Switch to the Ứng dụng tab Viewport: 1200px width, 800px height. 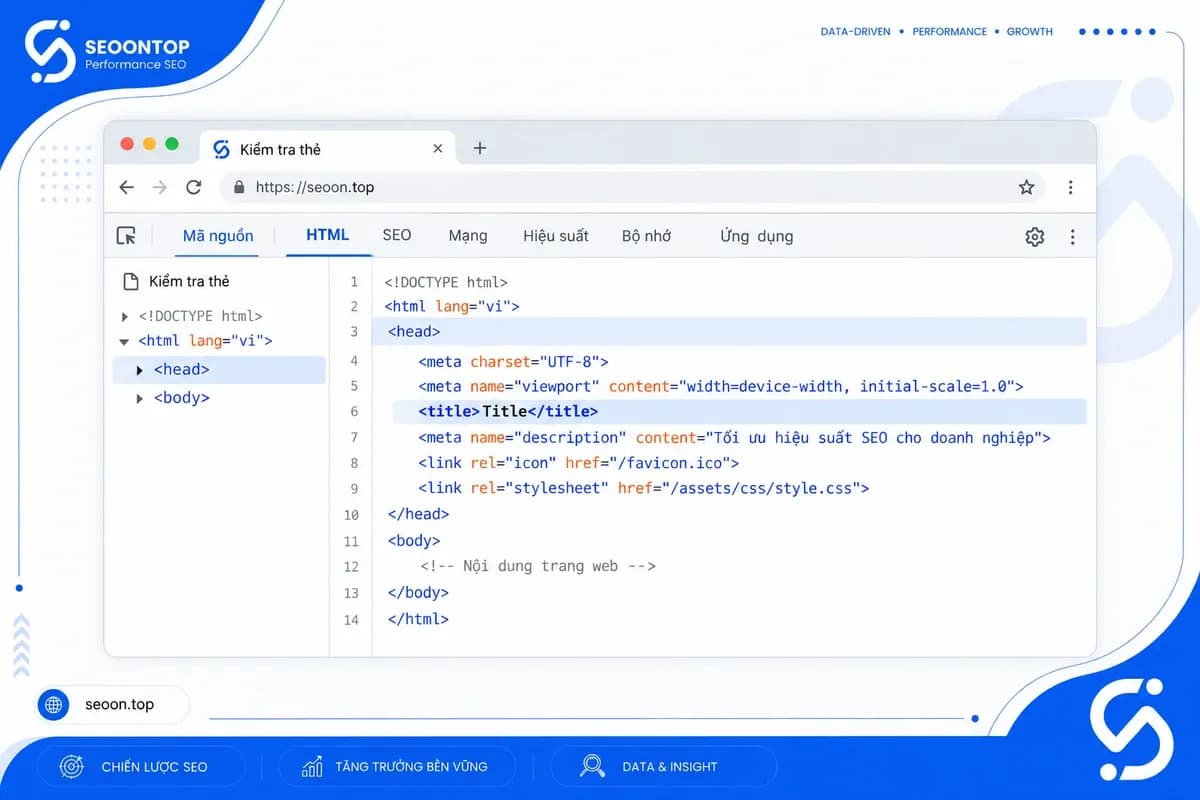pos(756,236)
